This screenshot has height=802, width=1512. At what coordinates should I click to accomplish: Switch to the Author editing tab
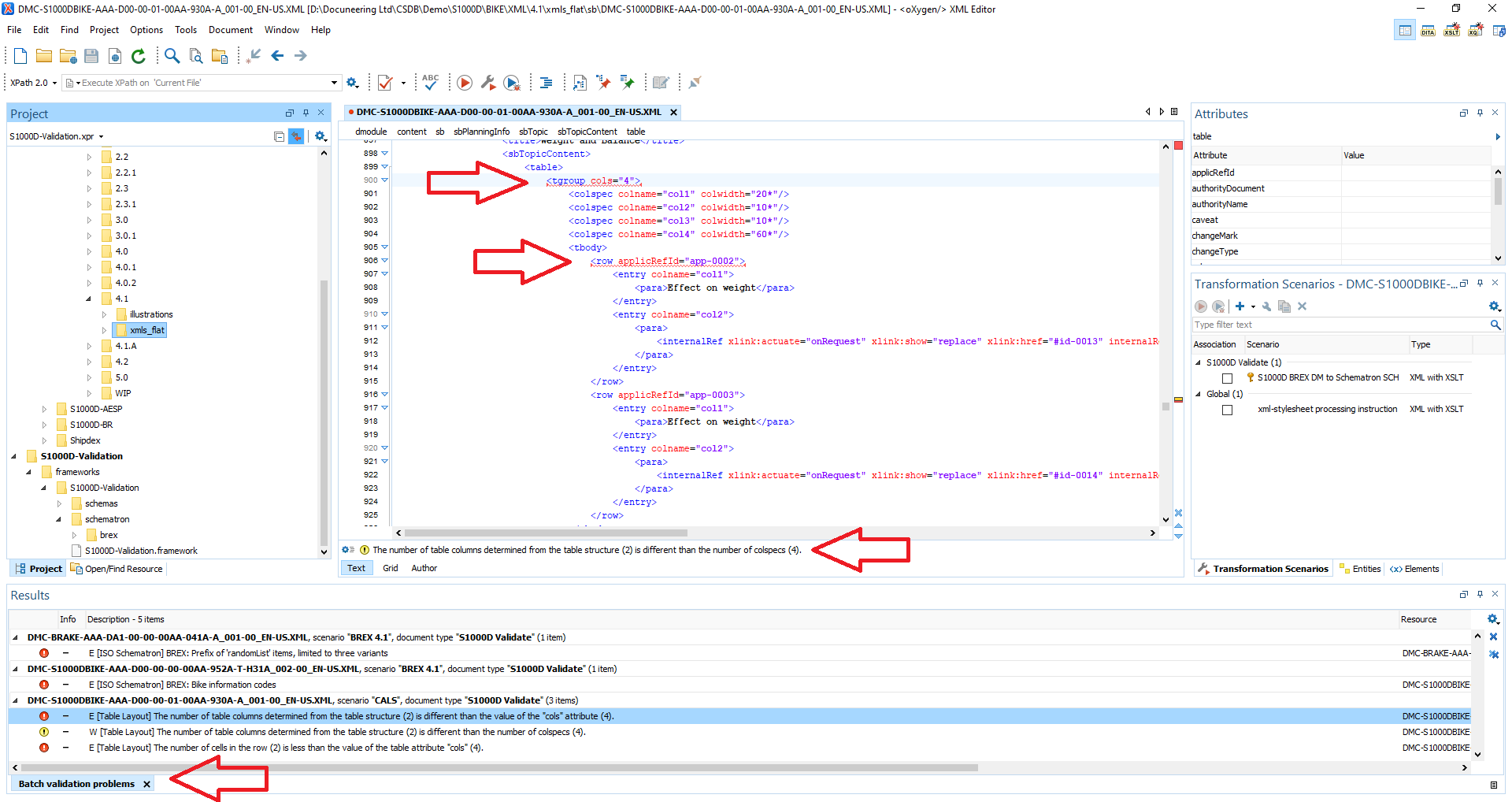(x=424, y=568)
